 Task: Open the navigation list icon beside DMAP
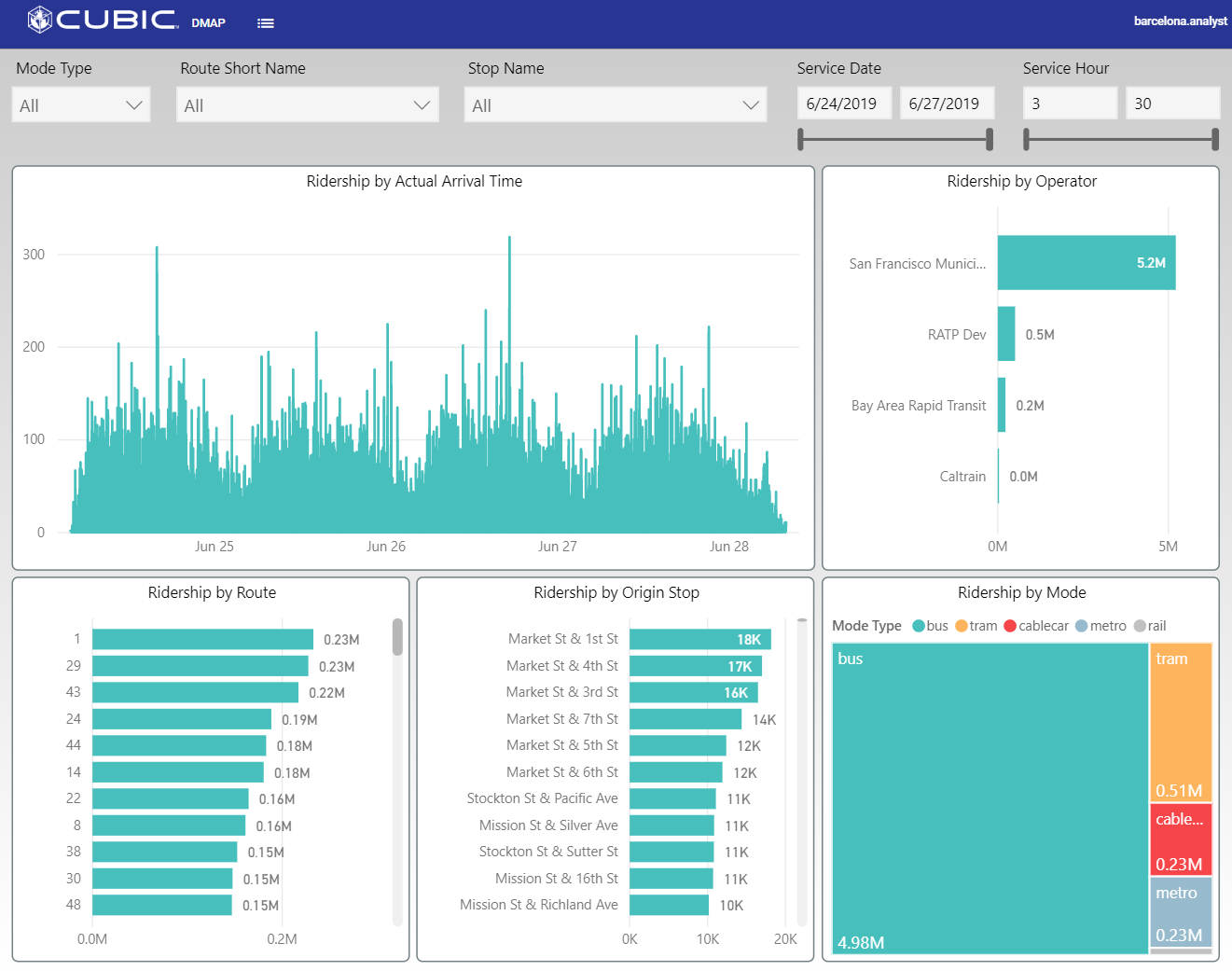pos(266,22)
